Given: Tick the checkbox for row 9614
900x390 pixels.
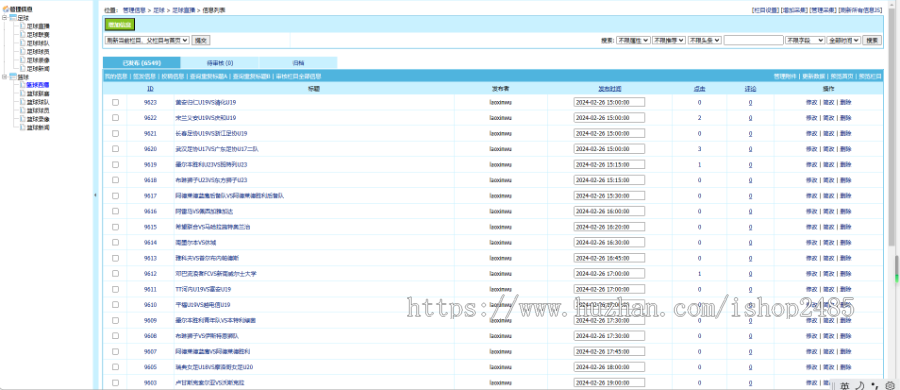Looking at the screenshot, I should (x=115, y=242).
